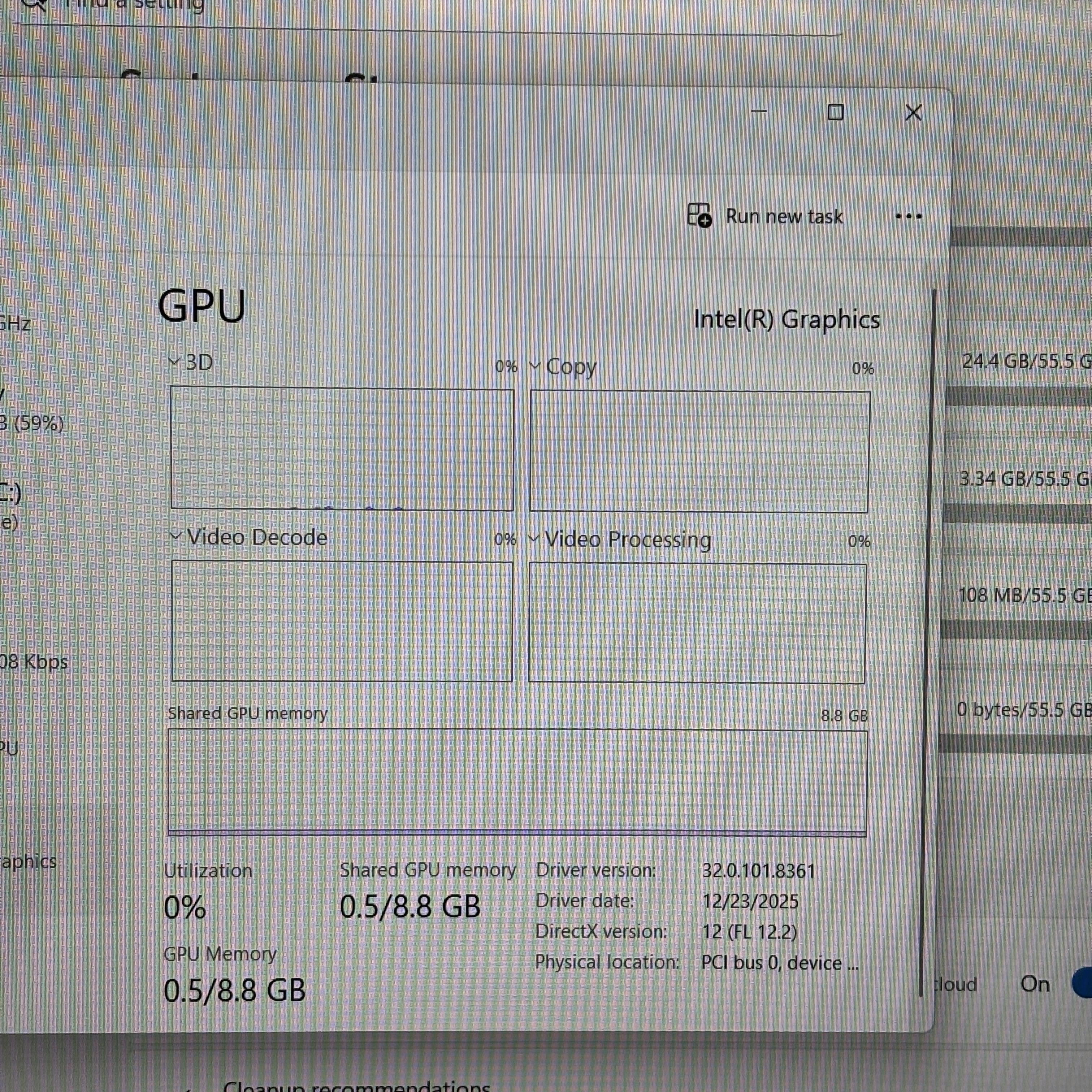The height and width of the screenshot is (1092, 1092).
Task: Click the usage bar under 24.4 GB entry
Action: coord(1019,397)
